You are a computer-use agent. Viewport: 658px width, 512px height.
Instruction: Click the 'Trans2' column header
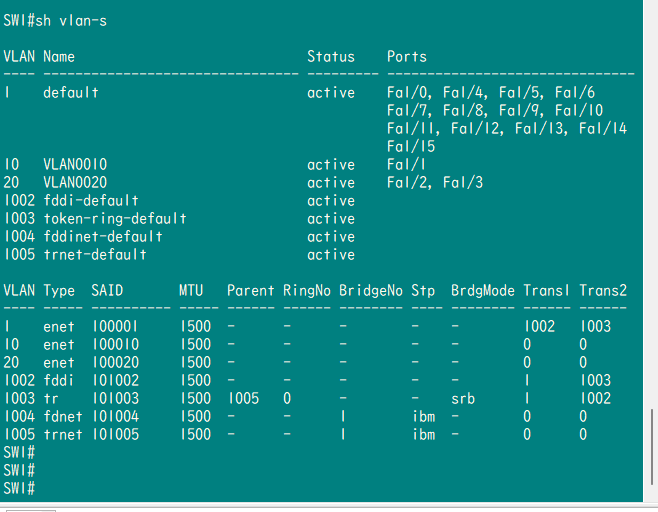point(603,291)
